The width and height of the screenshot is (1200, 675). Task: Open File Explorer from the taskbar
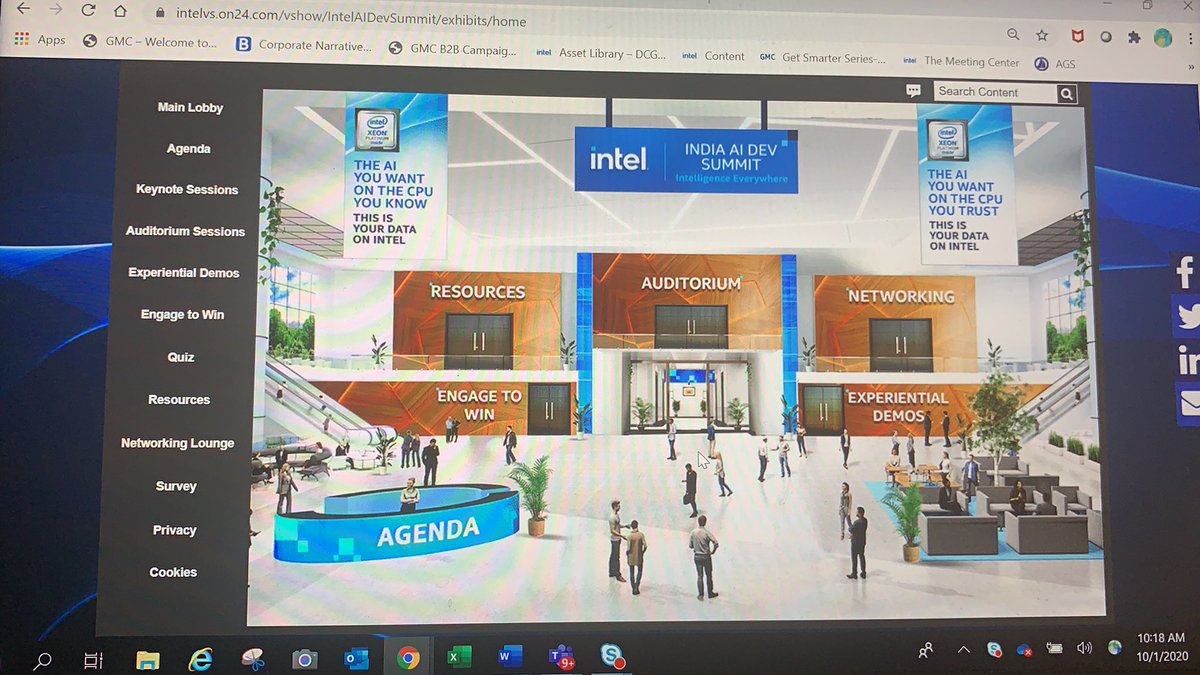point(148,659)
